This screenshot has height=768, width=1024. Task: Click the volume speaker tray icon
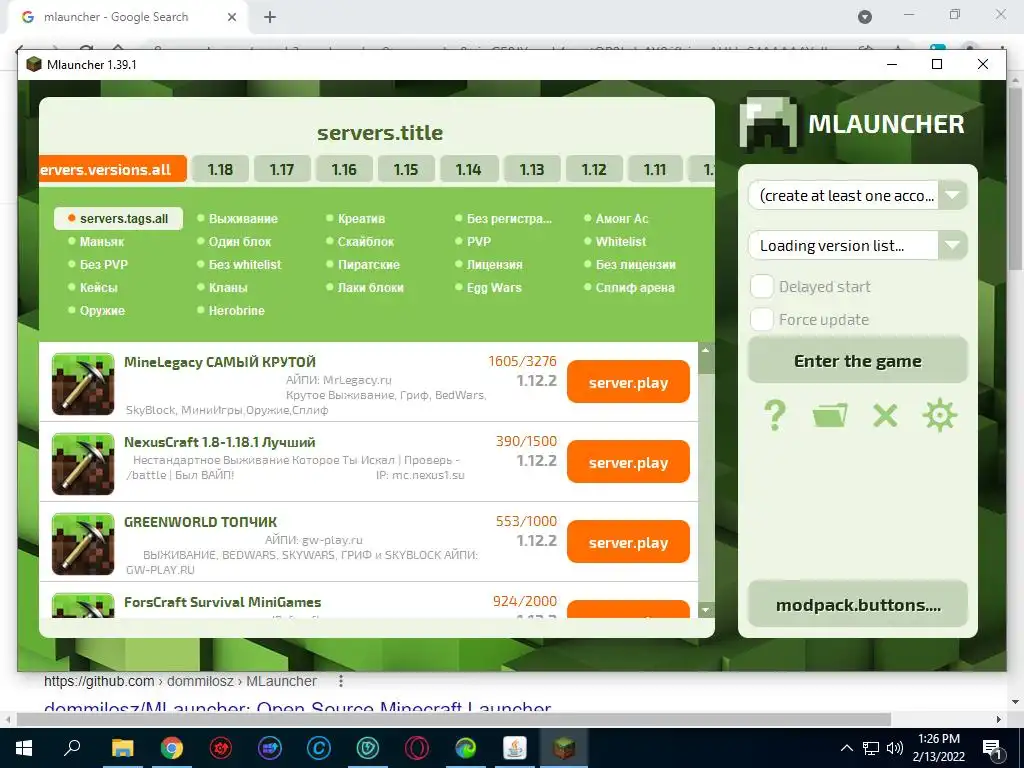click(895, 748)
